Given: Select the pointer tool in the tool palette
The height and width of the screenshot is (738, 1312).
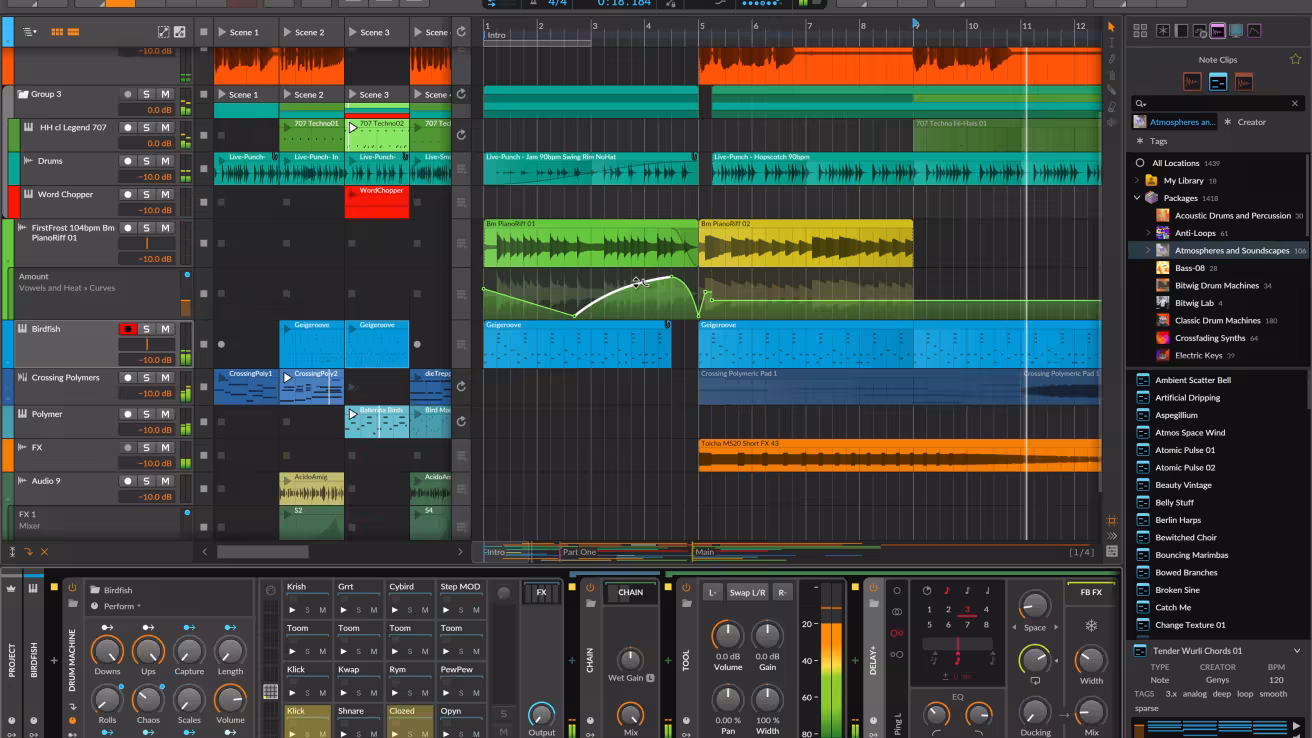Looking at the screenshot, I should tap(1111, 27).
